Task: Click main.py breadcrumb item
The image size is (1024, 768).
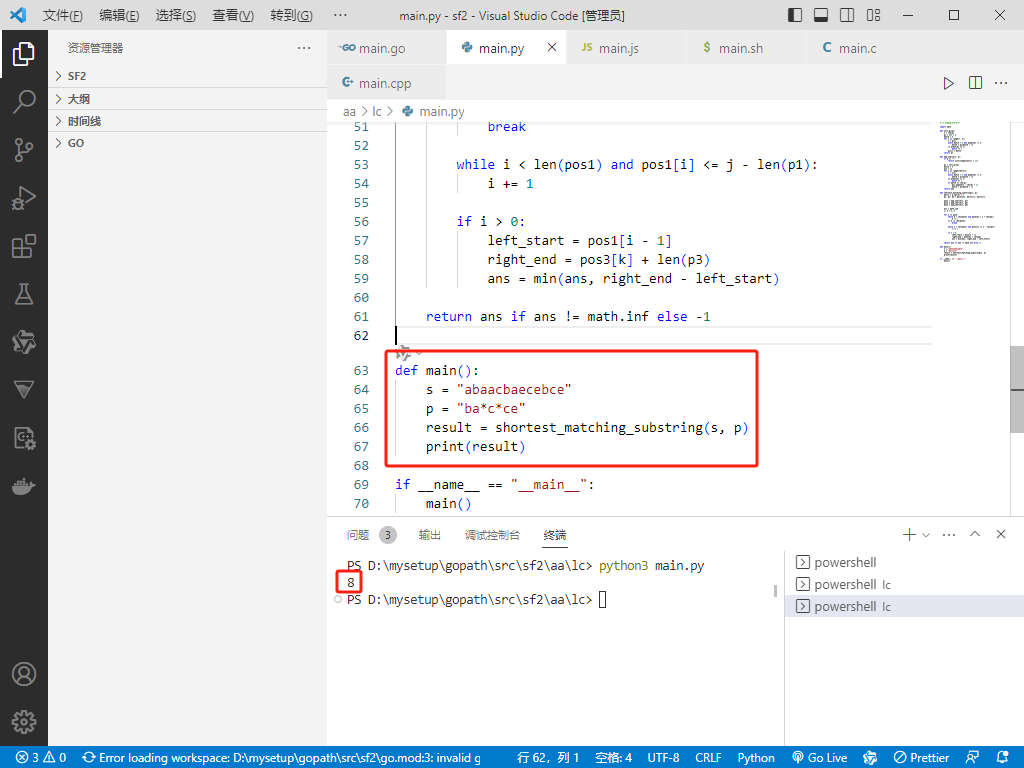Action: tap(434, 112)
